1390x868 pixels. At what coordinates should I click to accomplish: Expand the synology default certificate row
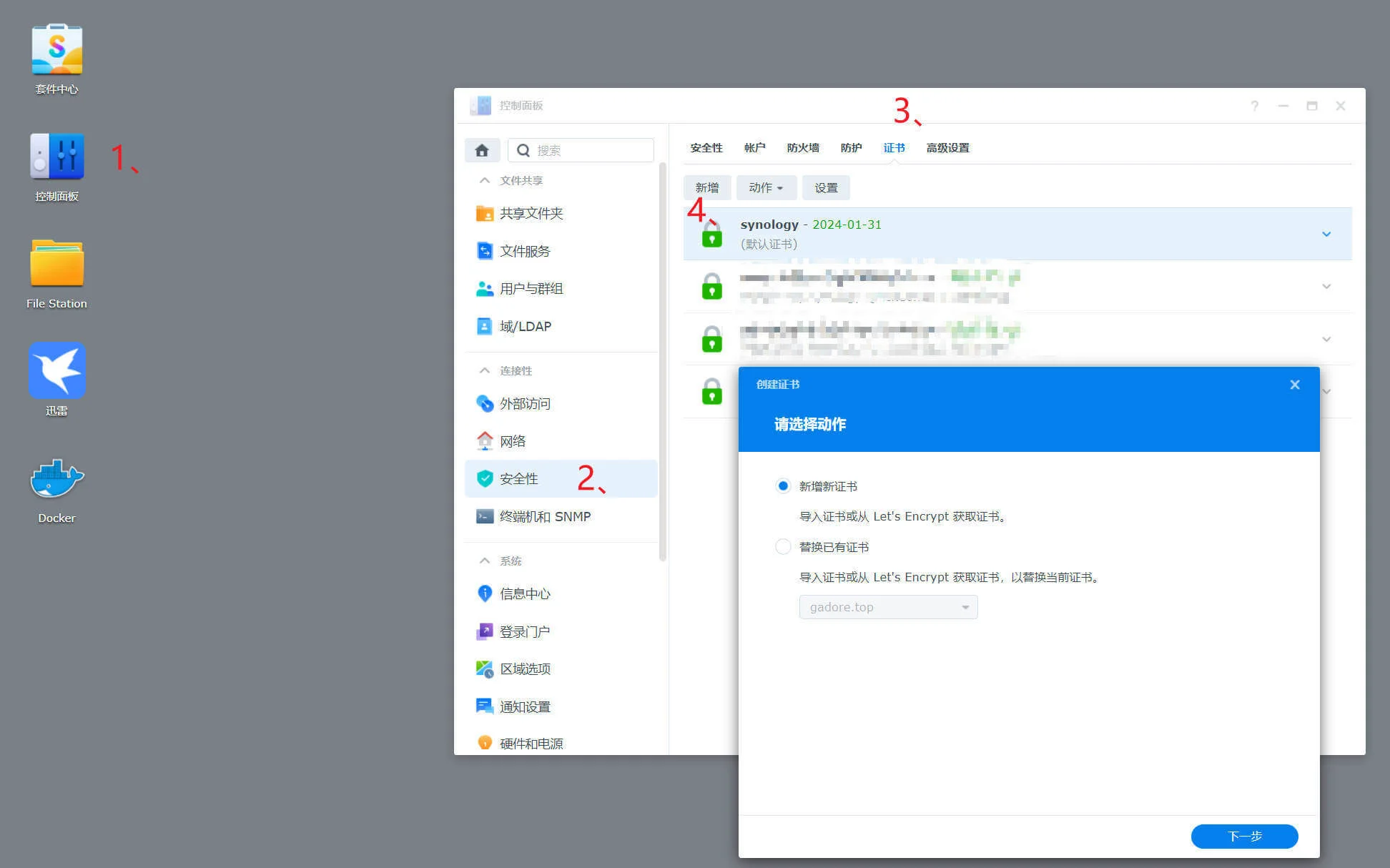[1326, 235]
